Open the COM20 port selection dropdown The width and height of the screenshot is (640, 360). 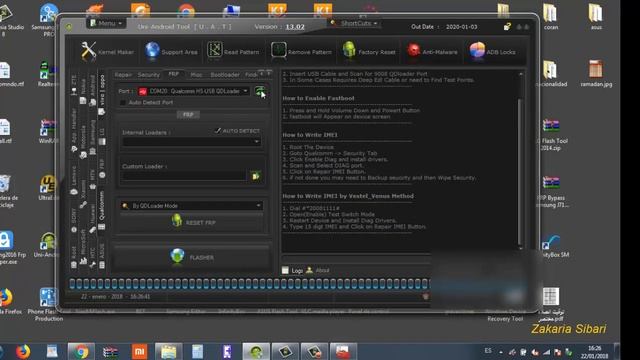[193, 91]
